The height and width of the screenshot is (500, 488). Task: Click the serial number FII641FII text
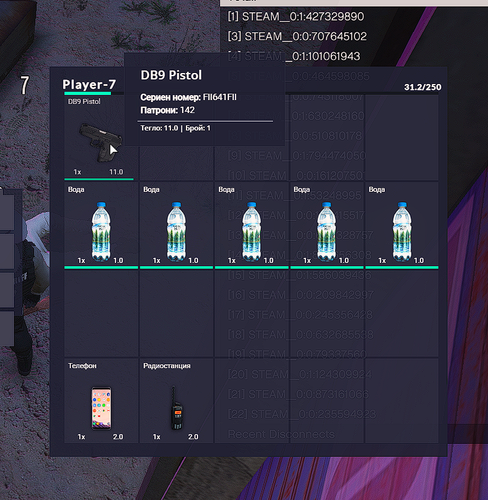click(x=220, y=97)
